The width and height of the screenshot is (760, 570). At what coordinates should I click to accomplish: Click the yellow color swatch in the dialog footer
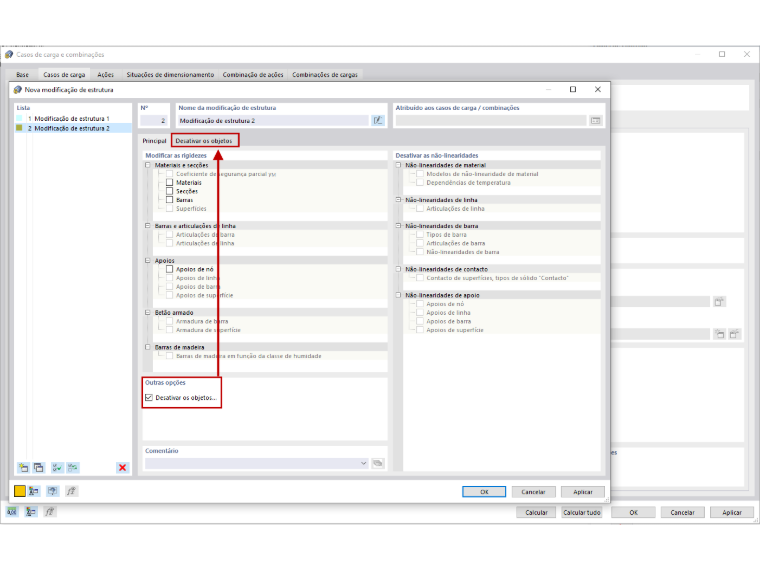click(19, 491)
